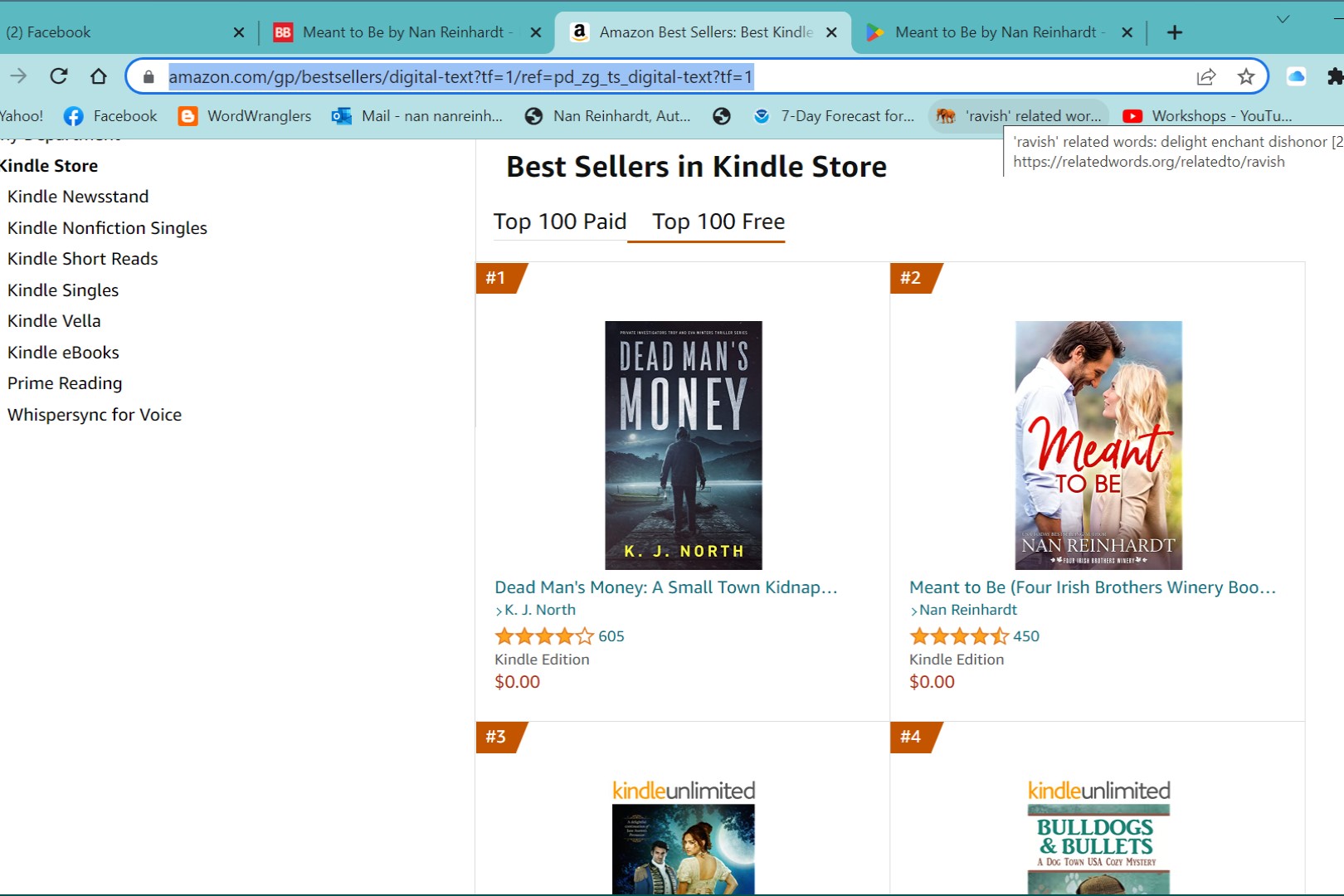Expand the tab search chevron
The width and height of the screenshot is (1344, 896).
pyautogui.click(x=1283, y=19)
